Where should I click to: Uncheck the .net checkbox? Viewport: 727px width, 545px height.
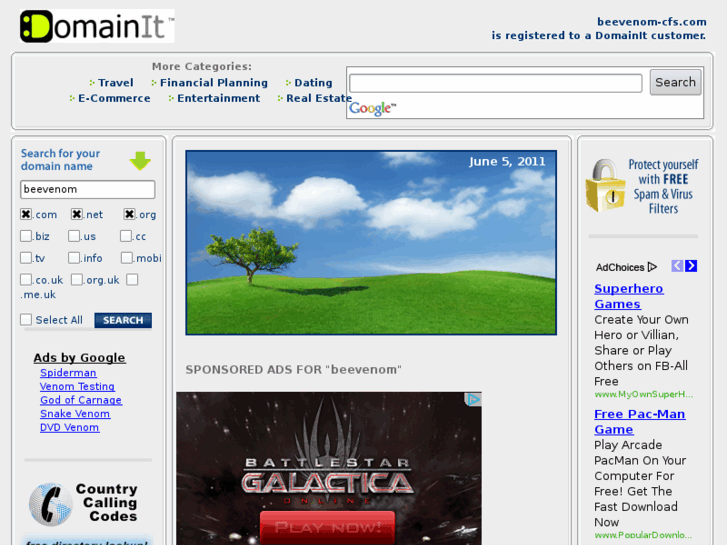[x=77, y=214]
